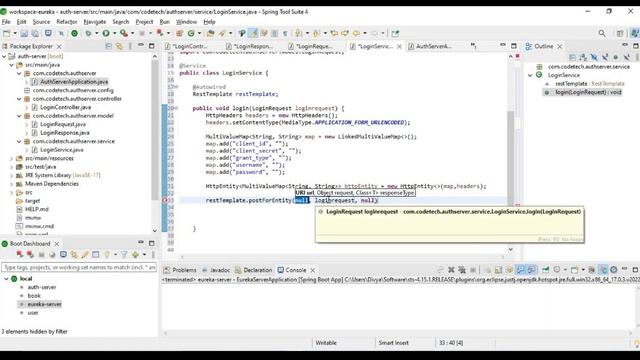Image resolution: width=640 pixels, height=360 pixels.
Task: Click the Stop icon in Boot Dashboard toolbar
Action: pyautogui.click(x=42, y=255)
